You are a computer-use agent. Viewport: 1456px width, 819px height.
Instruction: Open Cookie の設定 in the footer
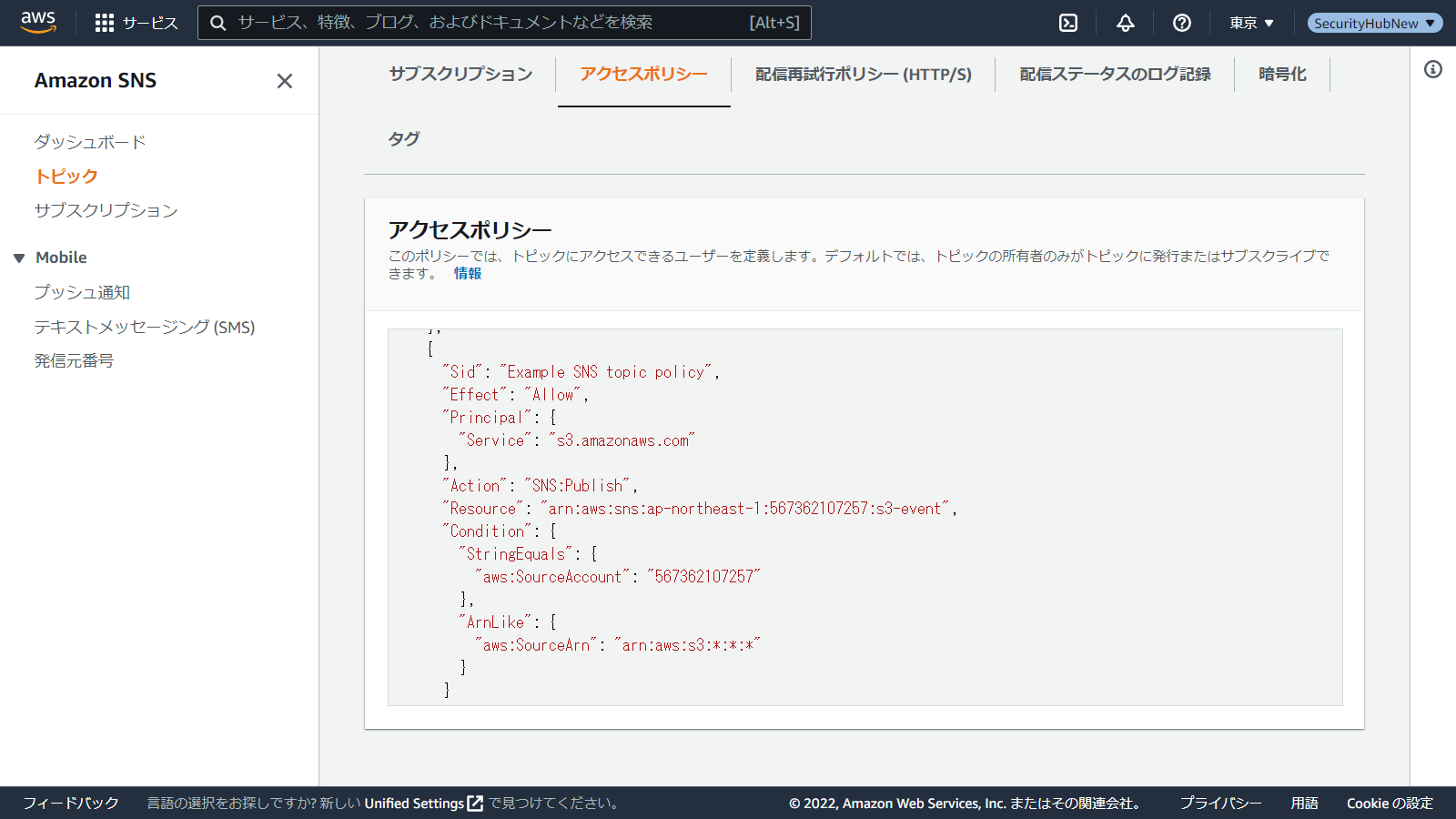pyautogui.click(x=1390, y=804)
